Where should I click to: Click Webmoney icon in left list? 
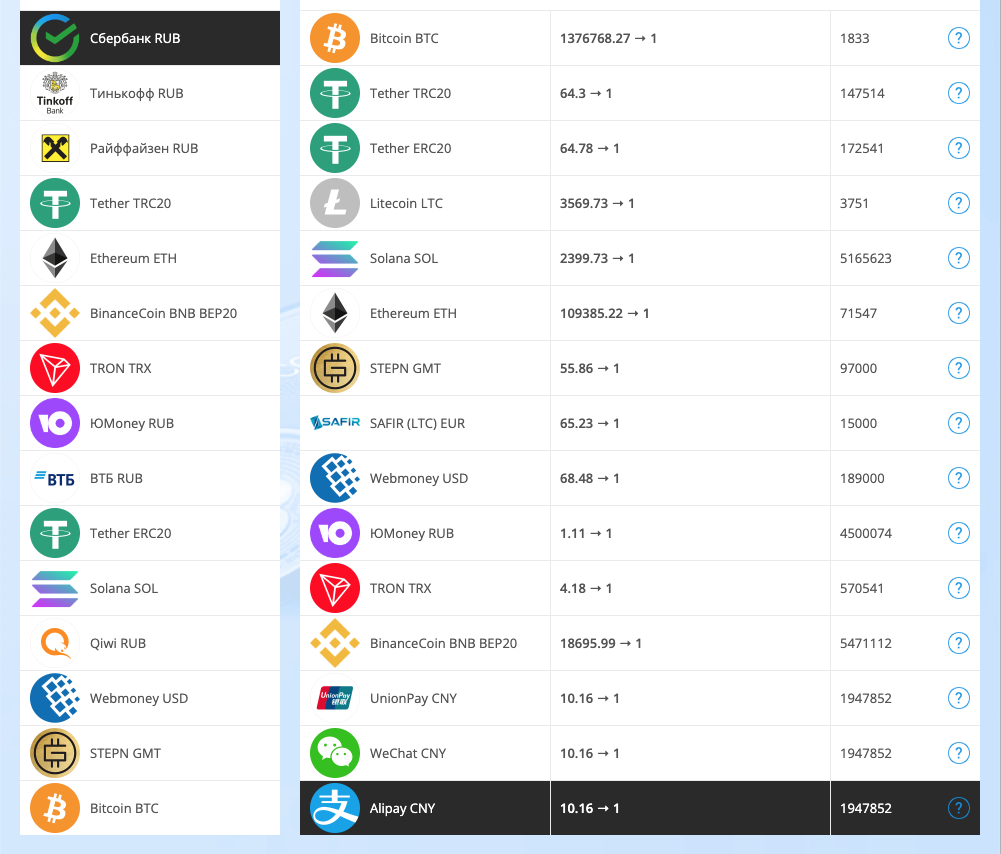tap(55, 698)
